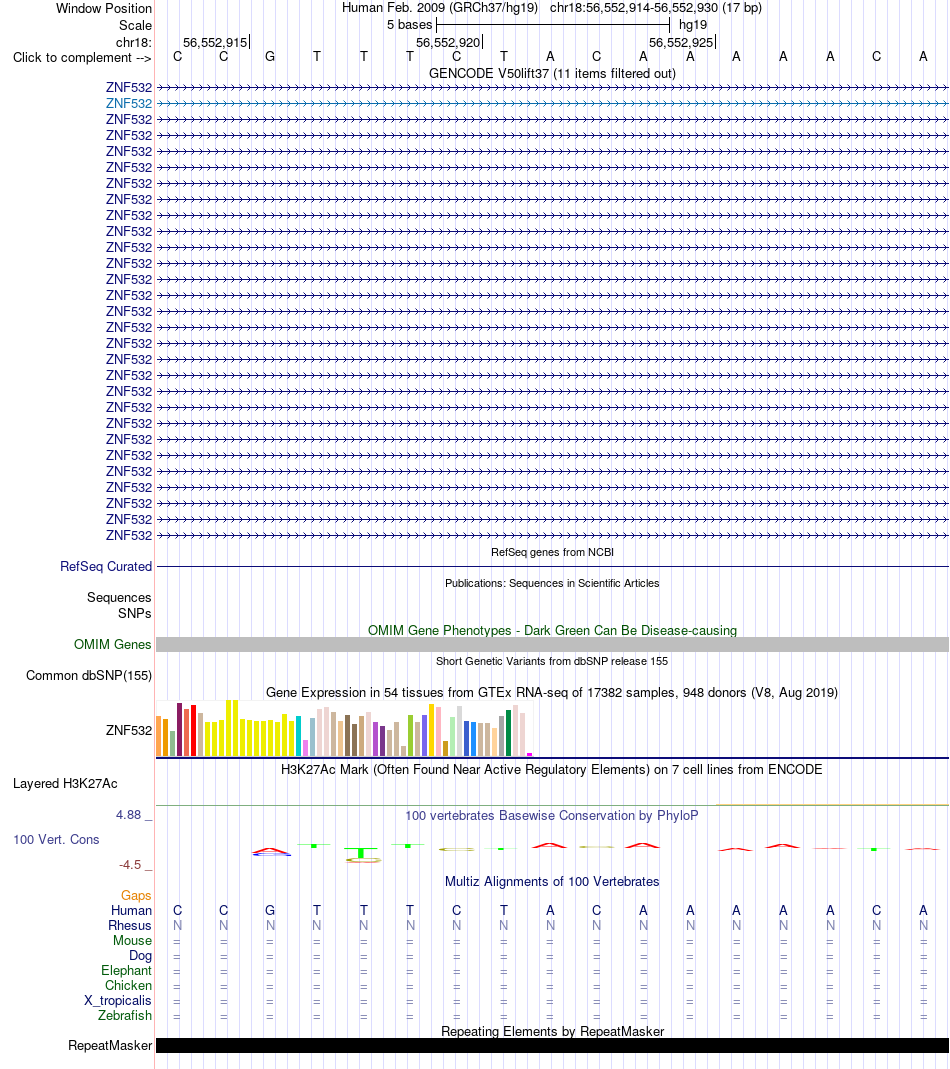Screen dimensions: 950x1069
Task: Click the "Rhesus" alignment row label
Action: [130, 925]
